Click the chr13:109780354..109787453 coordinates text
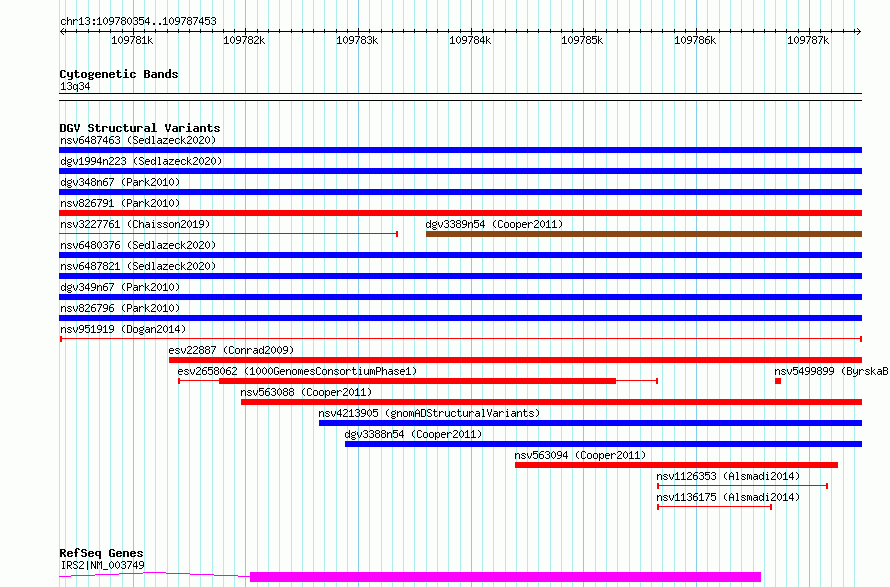Screen dimensions: 890x587 pyautogui.click(x=138, y=21)
